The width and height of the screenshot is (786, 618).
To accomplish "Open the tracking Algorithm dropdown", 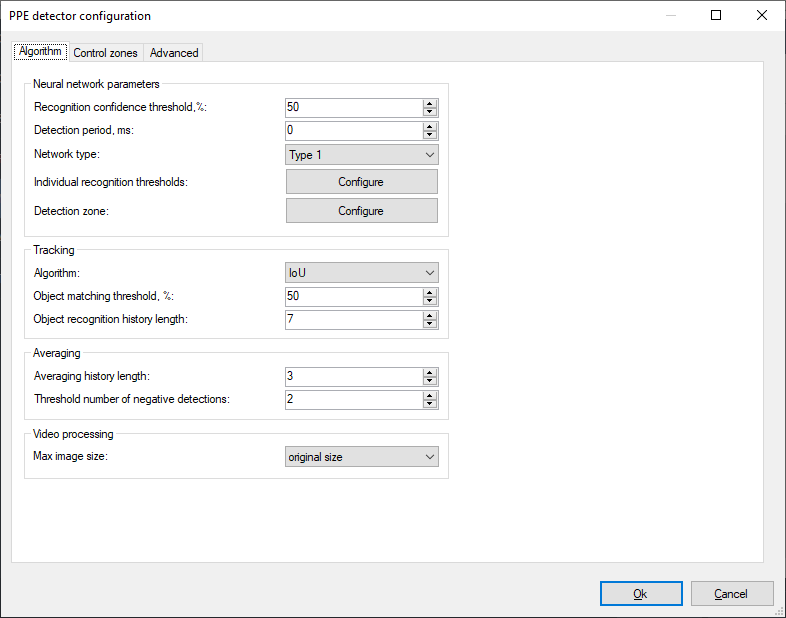I will coord(361,273).
